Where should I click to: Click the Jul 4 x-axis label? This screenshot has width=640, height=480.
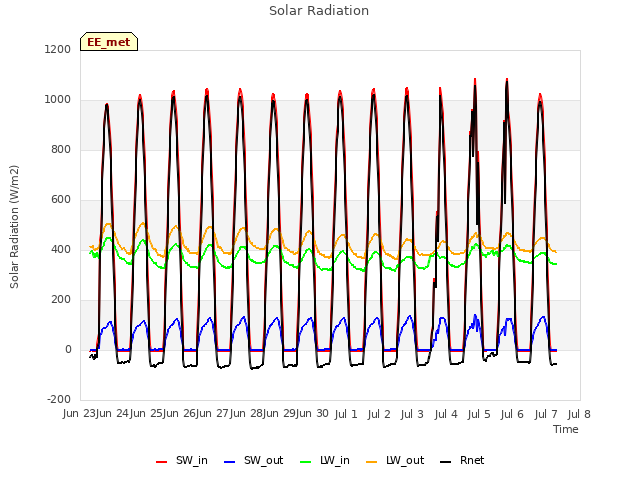coord(446,415)
